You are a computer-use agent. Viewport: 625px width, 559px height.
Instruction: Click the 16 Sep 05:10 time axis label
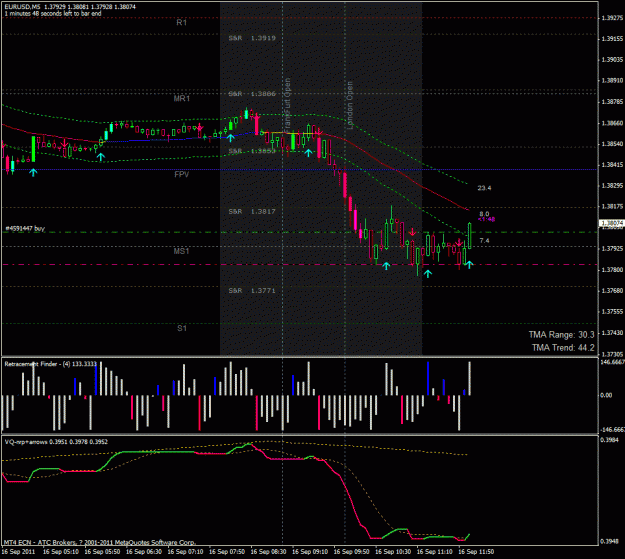(61, 552)
